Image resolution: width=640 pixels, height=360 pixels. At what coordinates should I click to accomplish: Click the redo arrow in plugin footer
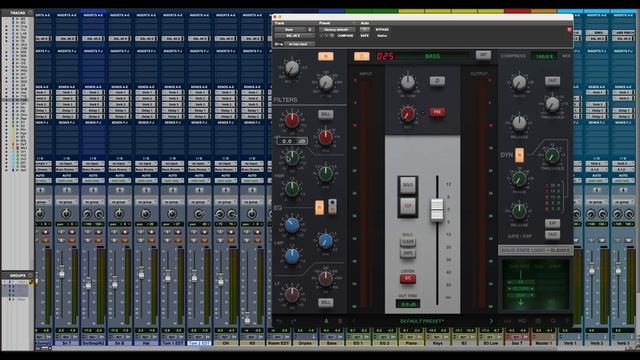pos(293,321)
